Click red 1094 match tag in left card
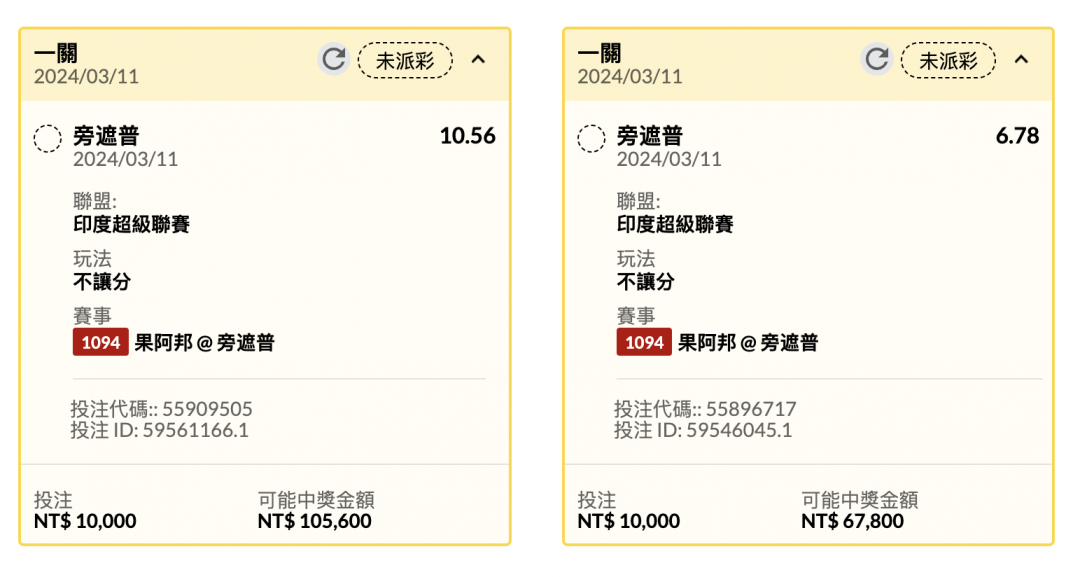 [101, 342]
